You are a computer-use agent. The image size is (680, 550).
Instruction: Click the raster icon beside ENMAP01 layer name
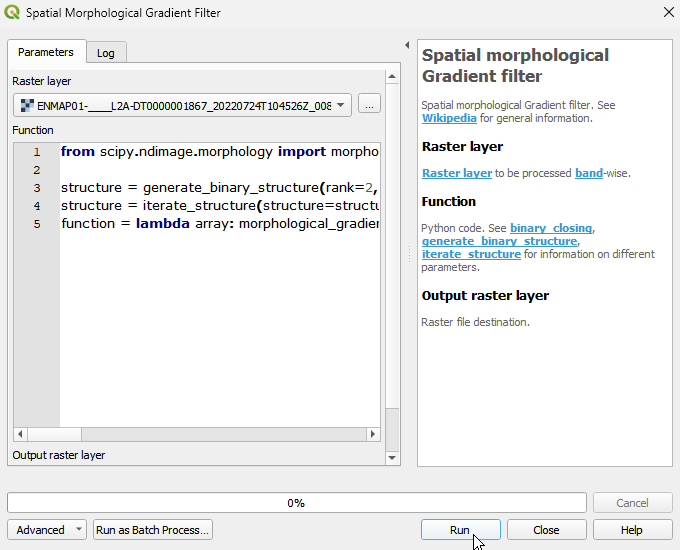(27, 105)
